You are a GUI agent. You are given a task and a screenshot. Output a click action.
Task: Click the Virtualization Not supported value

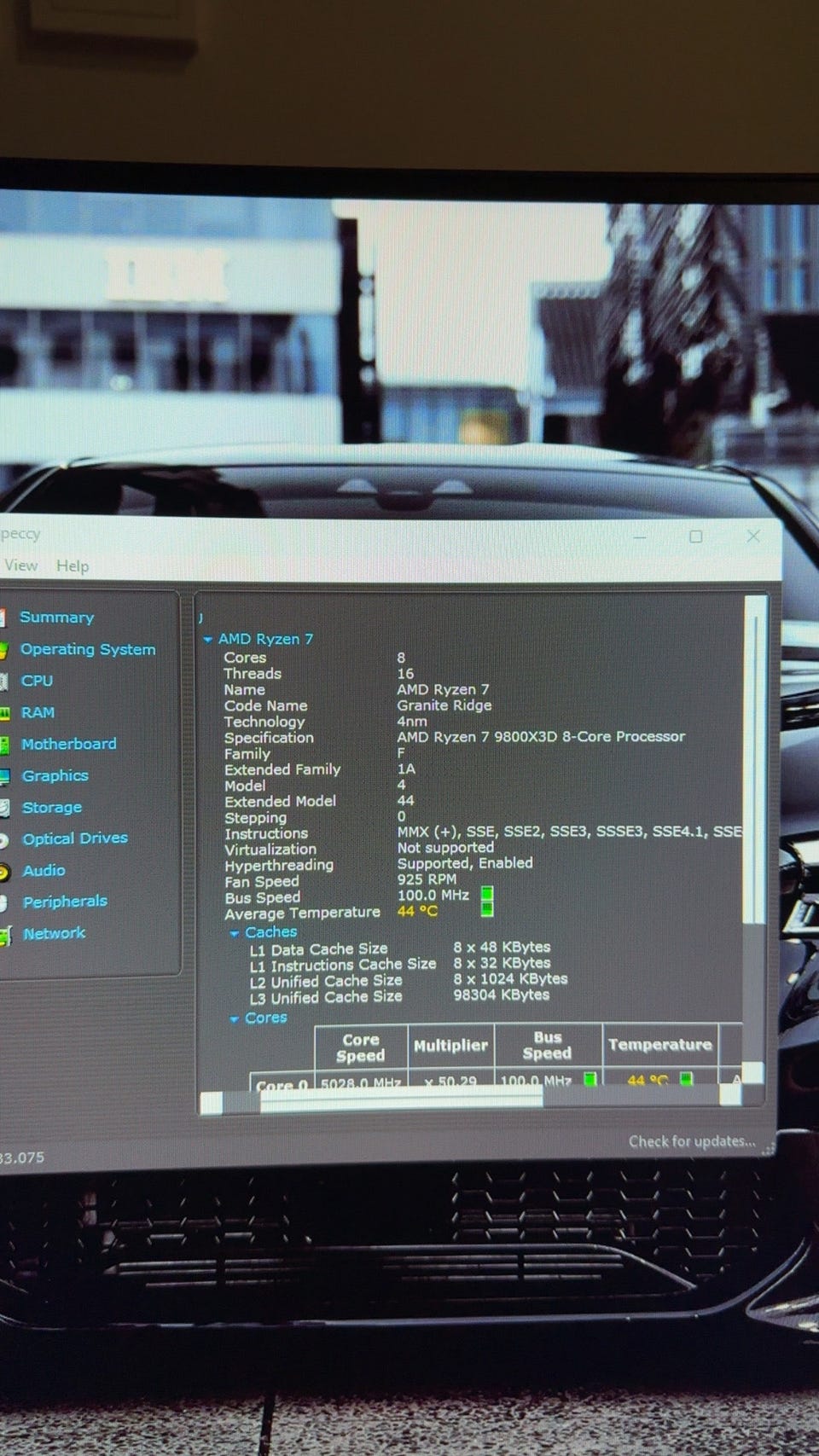(x=445, y=848)
